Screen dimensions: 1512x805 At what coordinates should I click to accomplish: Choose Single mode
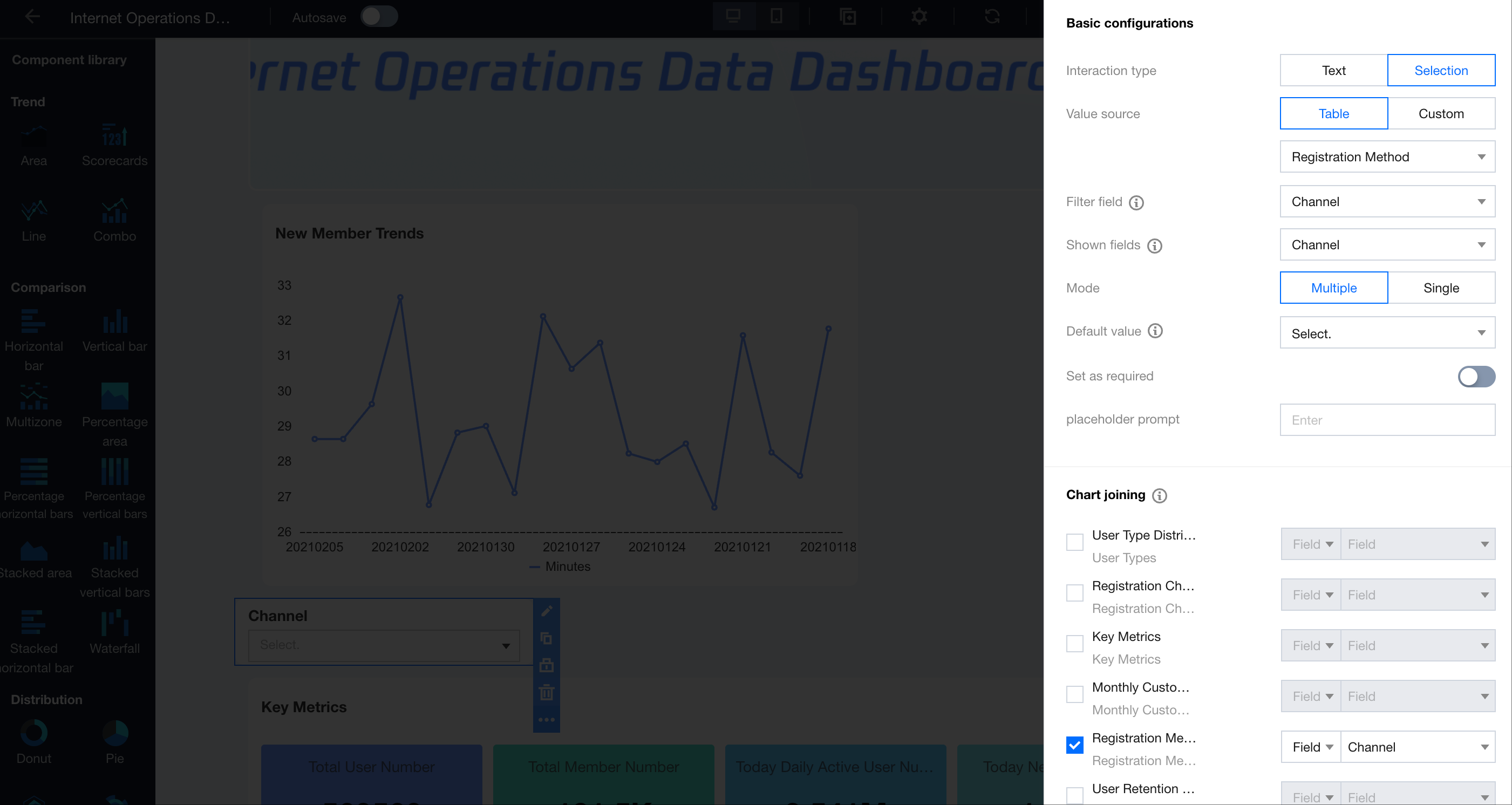point(1440,288)
